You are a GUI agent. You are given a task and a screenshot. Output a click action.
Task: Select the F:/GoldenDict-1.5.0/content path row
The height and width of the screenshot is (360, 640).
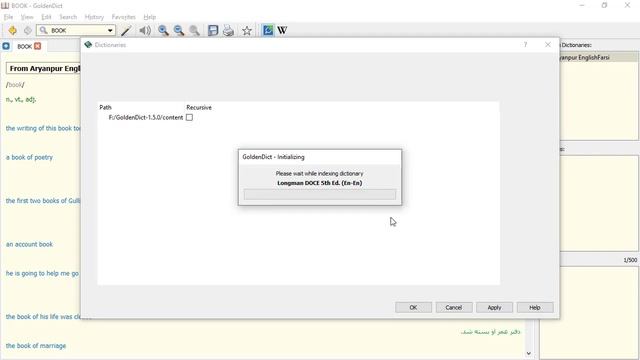146,117
